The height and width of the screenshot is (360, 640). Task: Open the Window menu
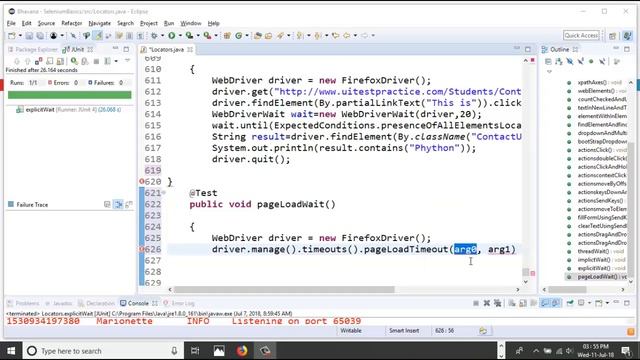click(x=191, y=23)
